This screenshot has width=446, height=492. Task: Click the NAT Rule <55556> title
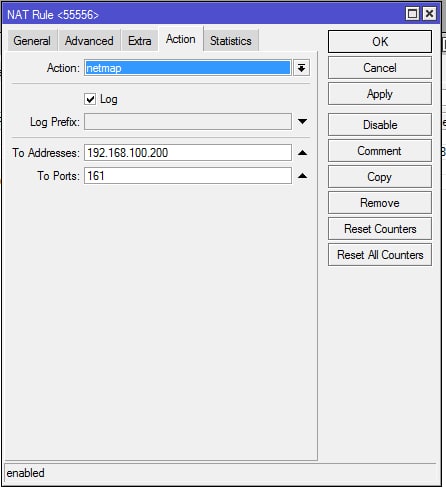pyautogui.click(x=53, y=15)
